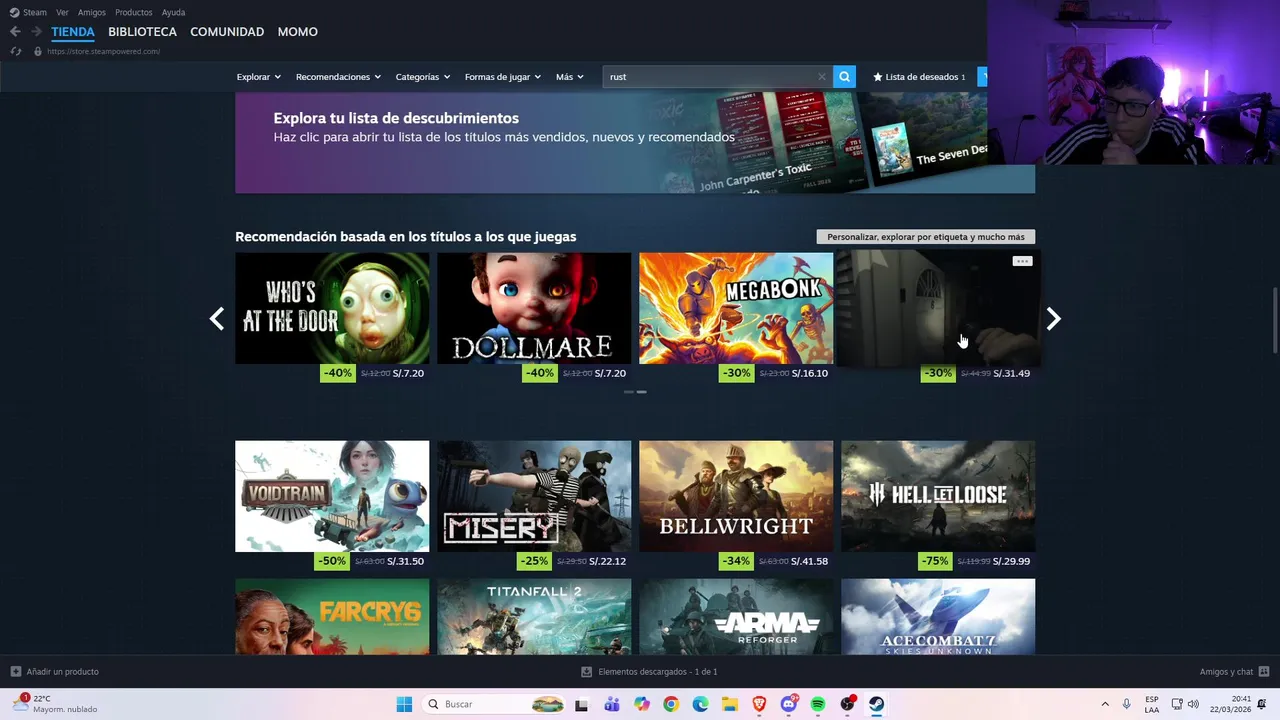Open the Ayuda menu
Screen dimensions: 1280x720
[x=173, y=12]
